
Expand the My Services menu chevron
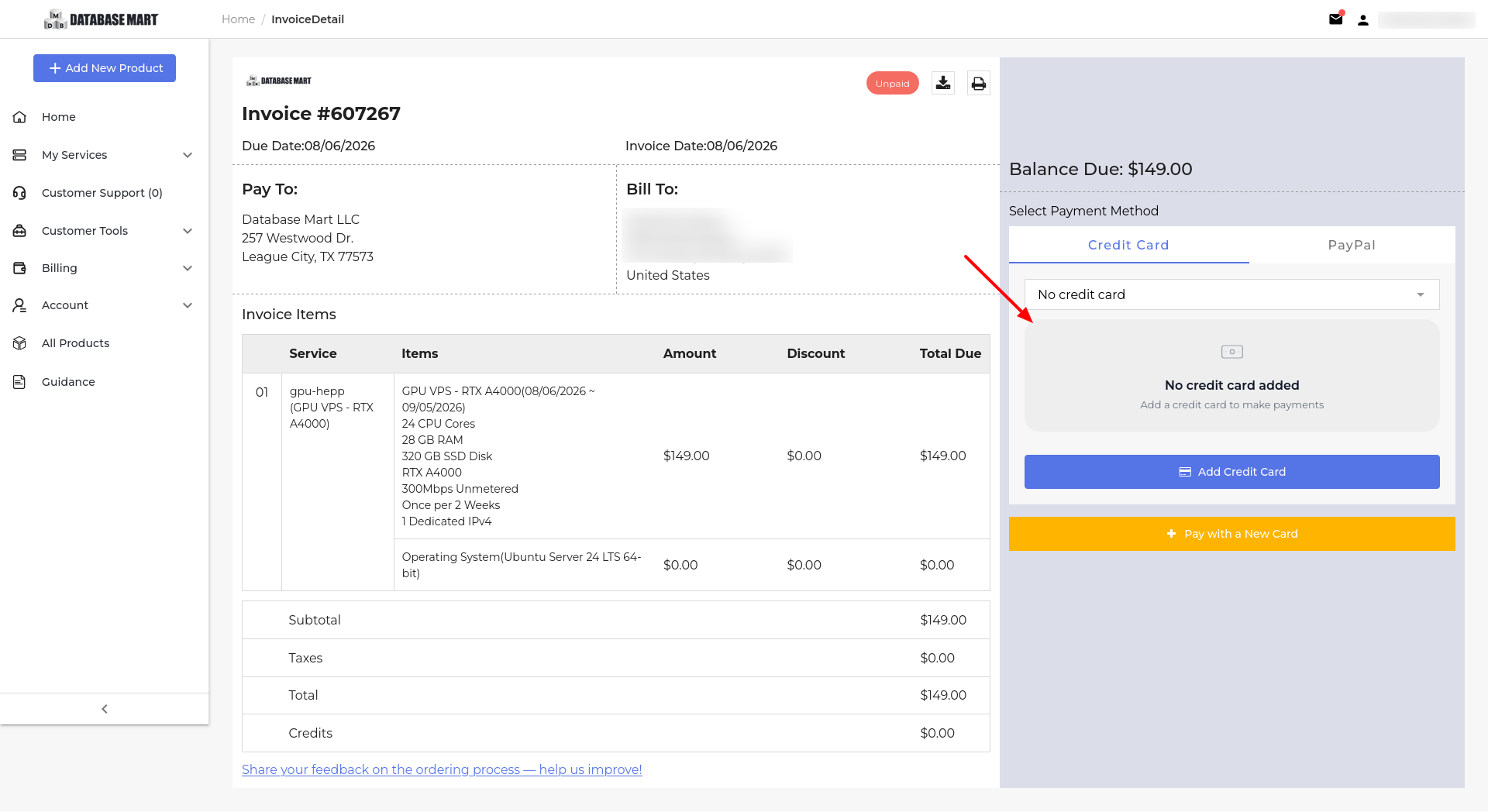tap(188, 155)
